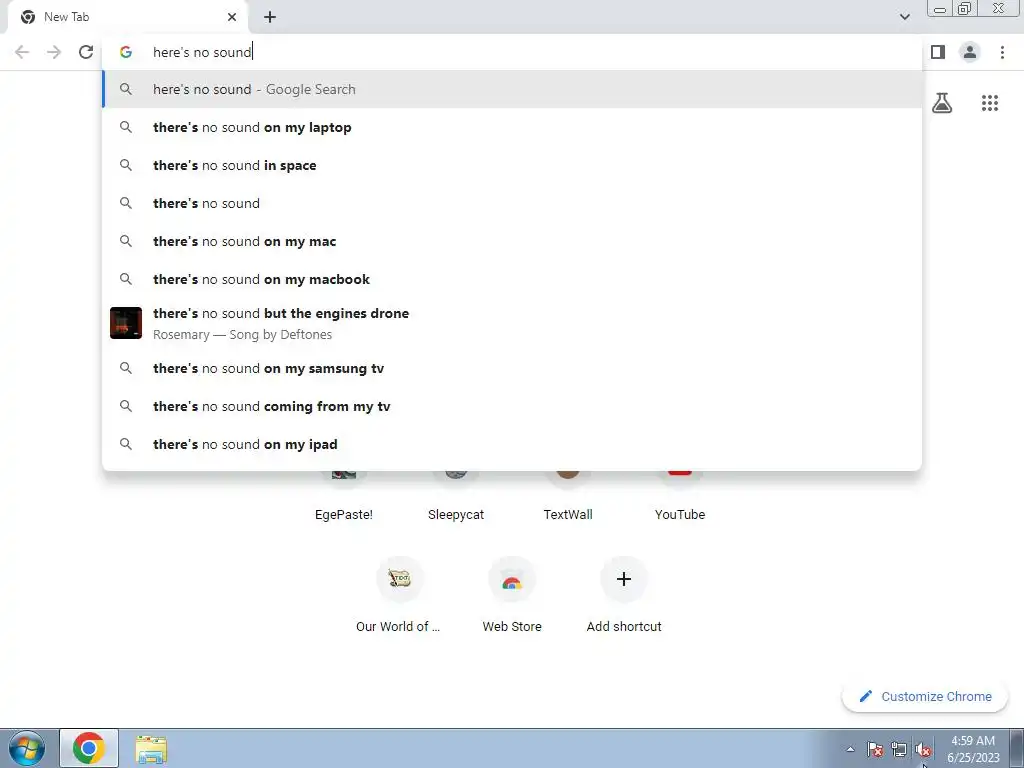
Task: Open the Action Center flag icon
Action: (x=875, y=749)
